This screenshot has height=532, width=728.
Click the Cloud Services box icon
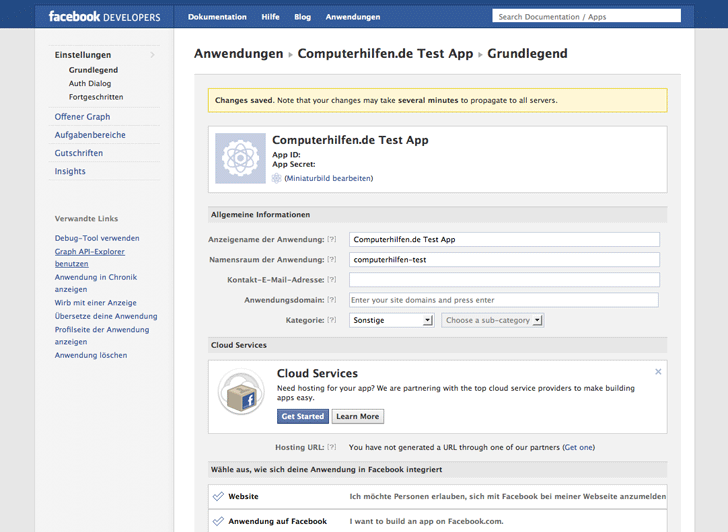pyautogui.click(x=241, y=392)
